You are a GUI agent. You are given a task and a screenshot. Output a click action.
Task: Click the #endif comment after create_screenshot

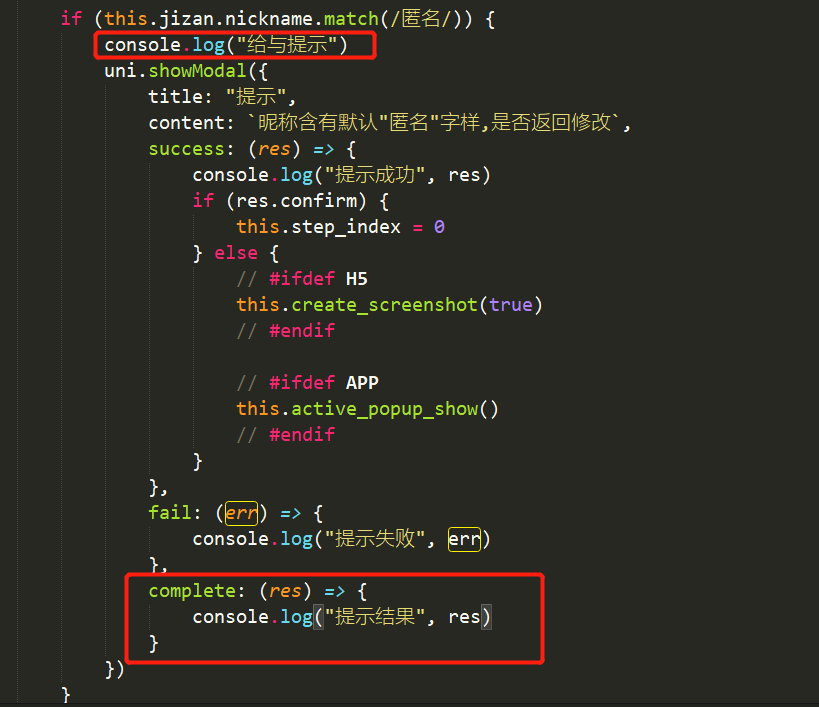[x=286, y=331]
